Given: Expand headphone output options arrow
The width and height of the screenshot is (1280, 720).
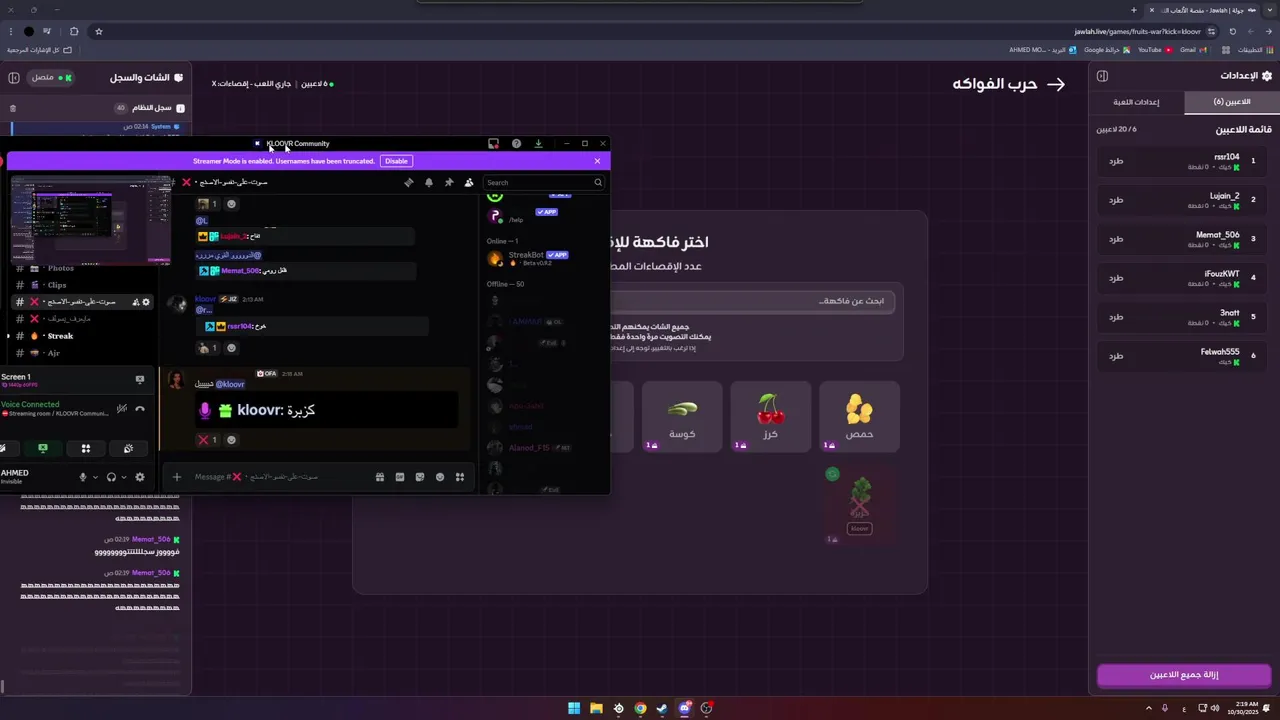Looking at the screenshot, I should [123, 477].
